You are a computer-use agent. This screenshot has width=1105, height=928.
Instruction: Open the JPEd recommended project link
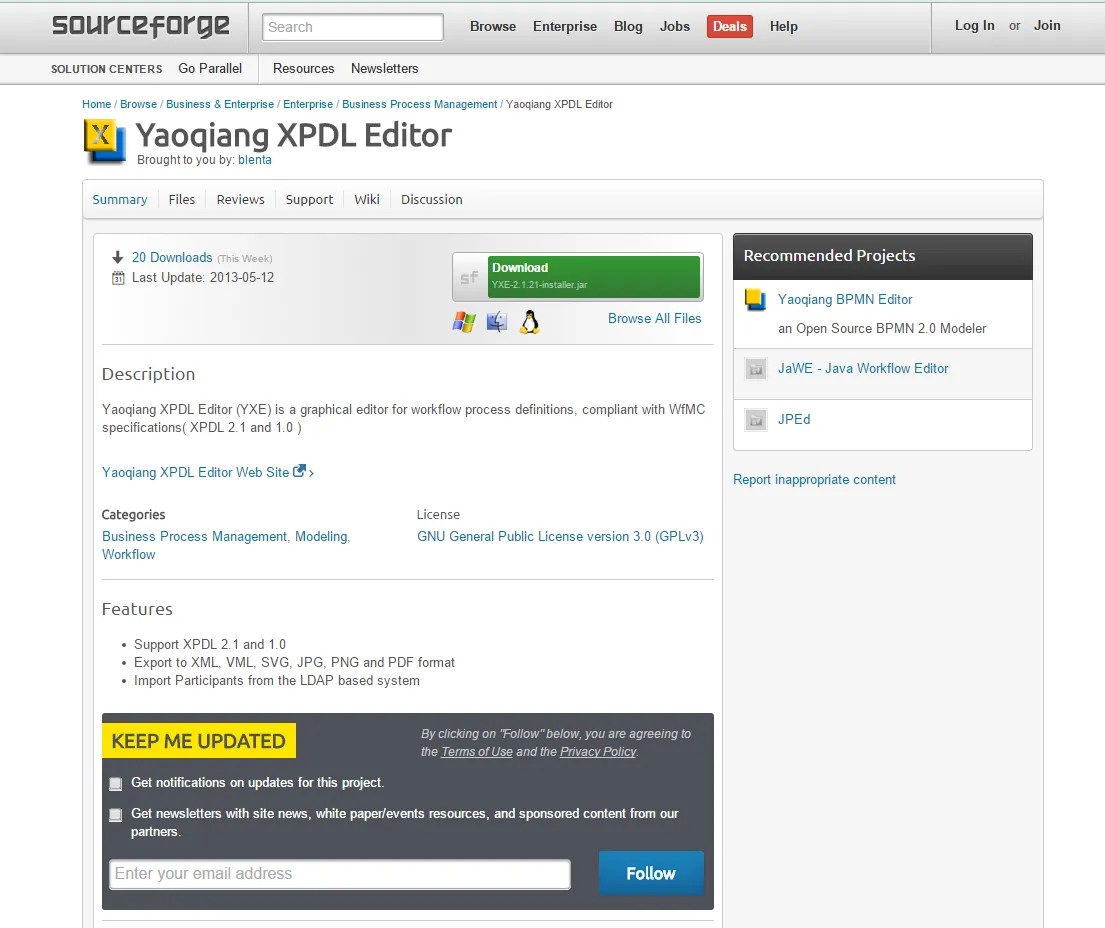(x=794, y=419)
